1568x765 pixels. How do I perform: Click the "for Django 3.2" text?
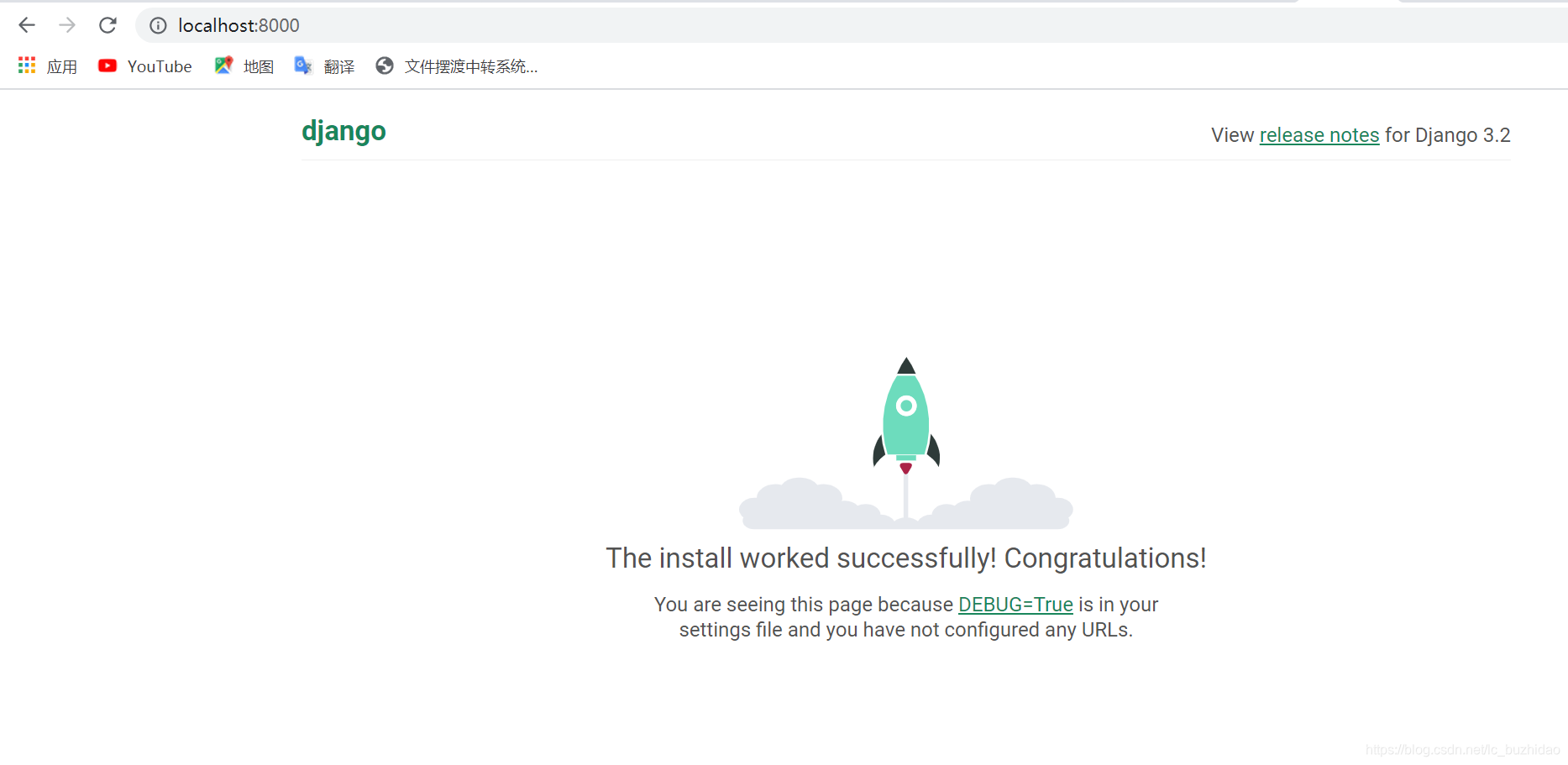pos(1448,135)
